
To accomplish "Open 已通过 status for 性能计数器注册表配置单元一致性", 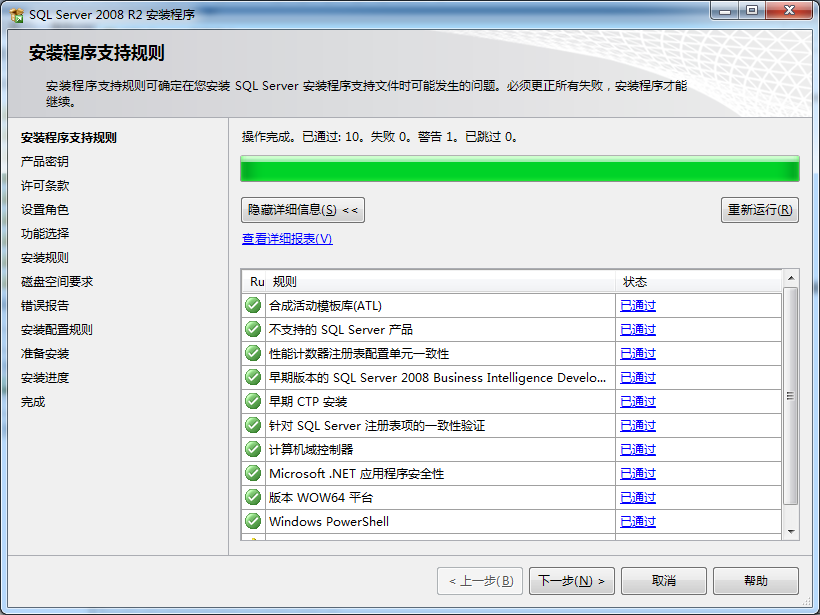I will [637, 354].
